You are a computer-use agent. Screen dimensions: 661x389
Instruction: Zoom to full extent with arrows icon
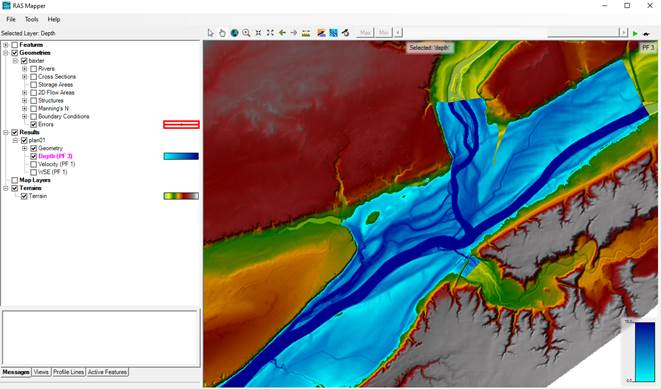[270, 33]
